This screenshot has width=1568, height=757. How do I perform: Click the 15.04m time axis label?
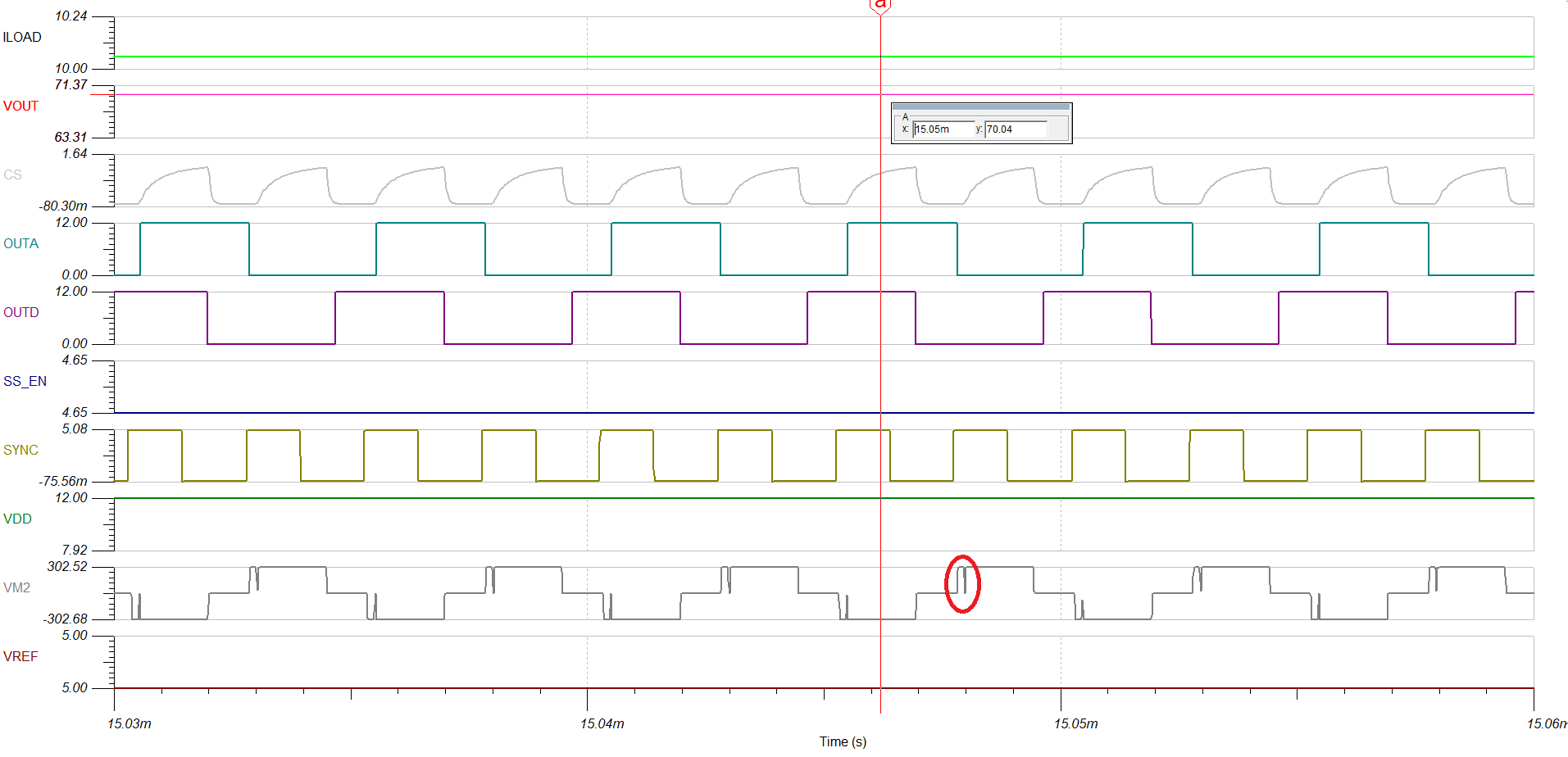coord(602,723)
